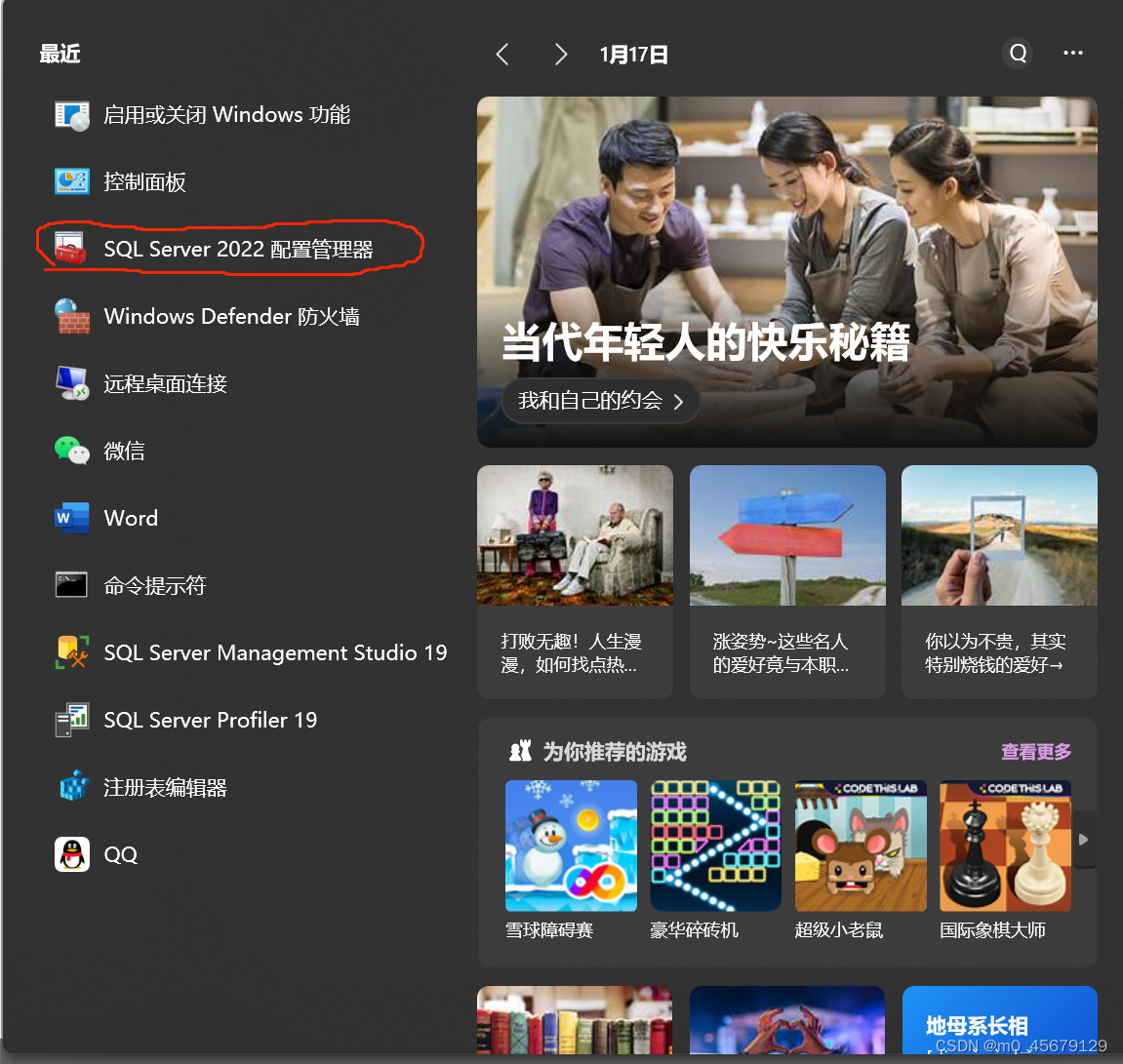Open SQL Server Profiler 19
The width and height of the screenshot is (1123, 1064).
[x=210, y=720]
